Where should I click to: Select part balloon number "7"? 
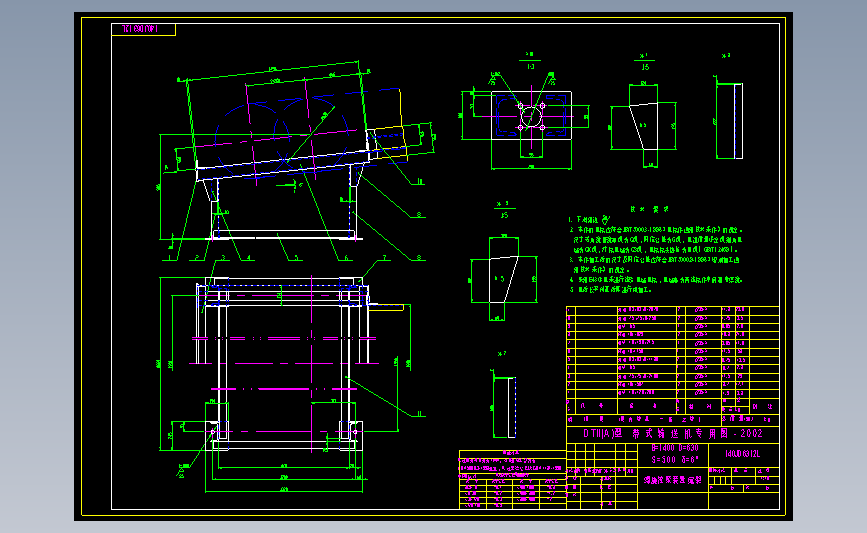tap(384, 258)
